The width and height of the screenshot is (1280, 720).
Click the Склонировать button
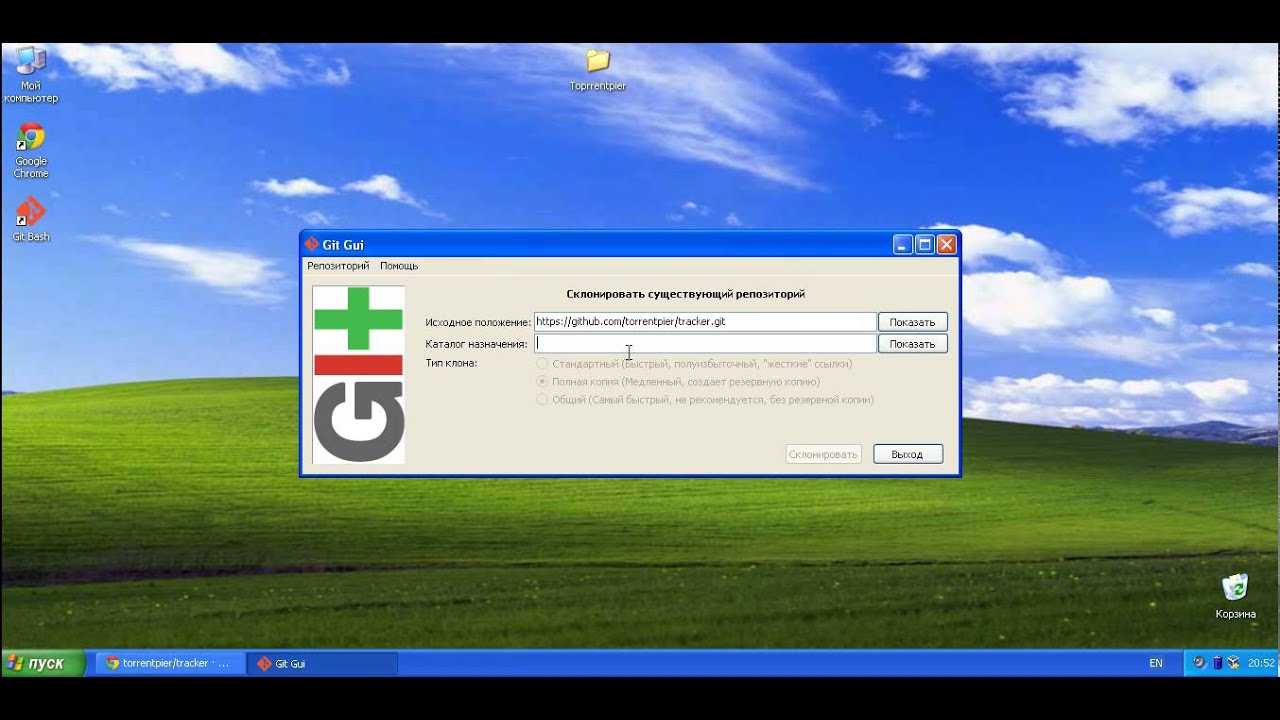click(823, 454)
